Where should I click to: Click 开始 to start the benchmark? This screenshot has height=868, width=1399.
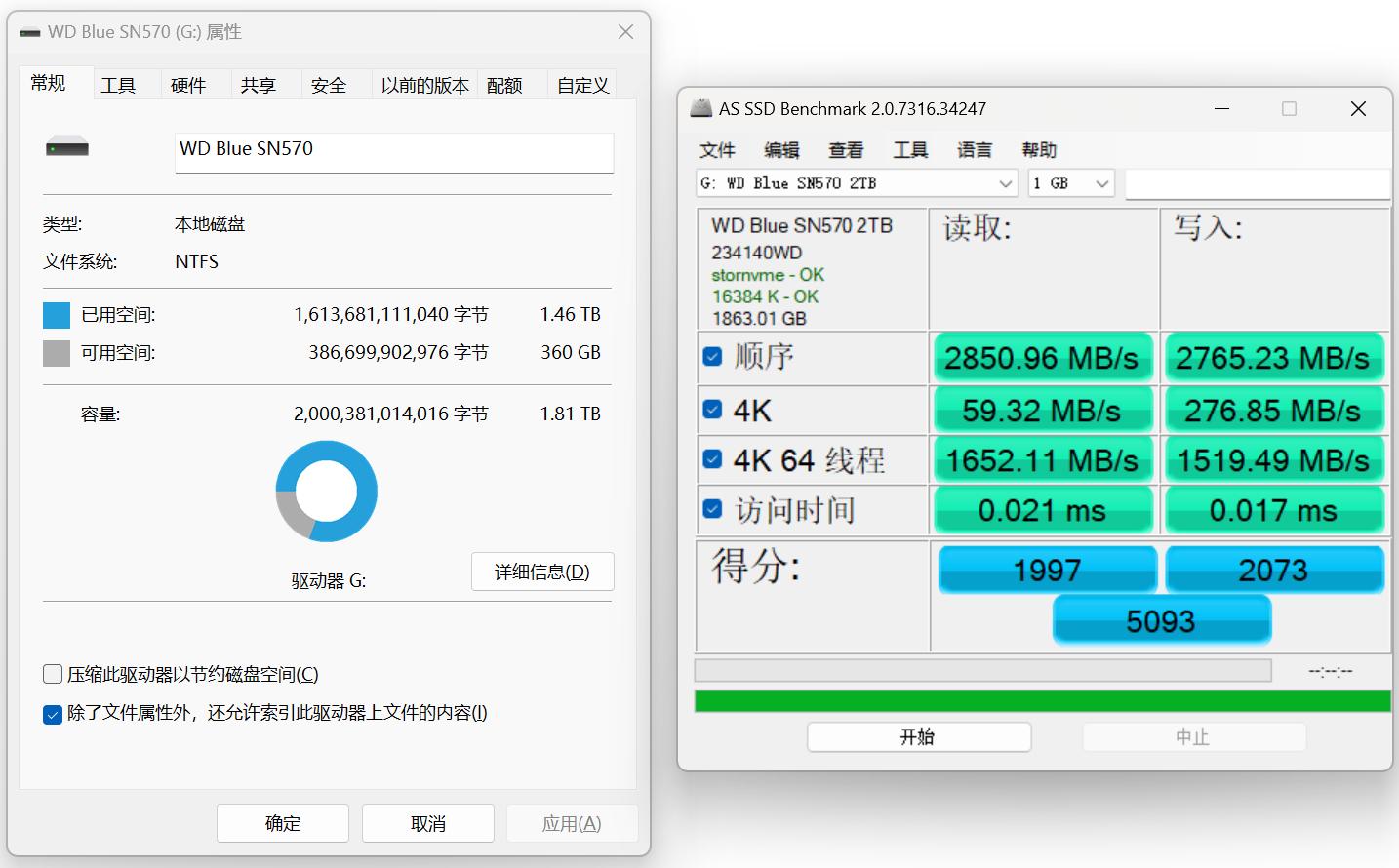(918, 736)
